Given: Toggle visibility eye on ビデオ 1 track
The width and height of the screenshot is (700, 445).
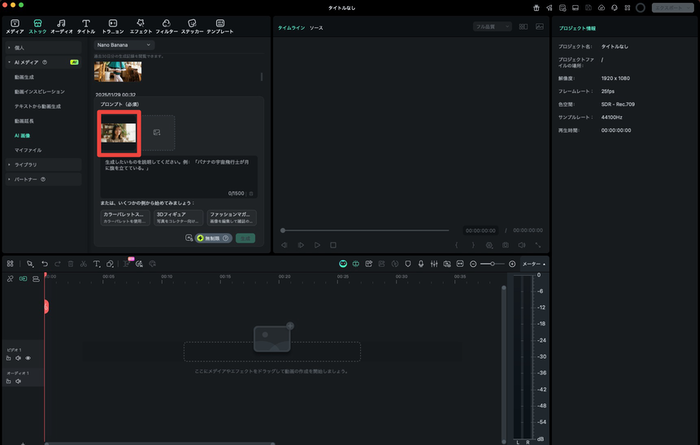Looking at the screenshot, I should point(28,357).
